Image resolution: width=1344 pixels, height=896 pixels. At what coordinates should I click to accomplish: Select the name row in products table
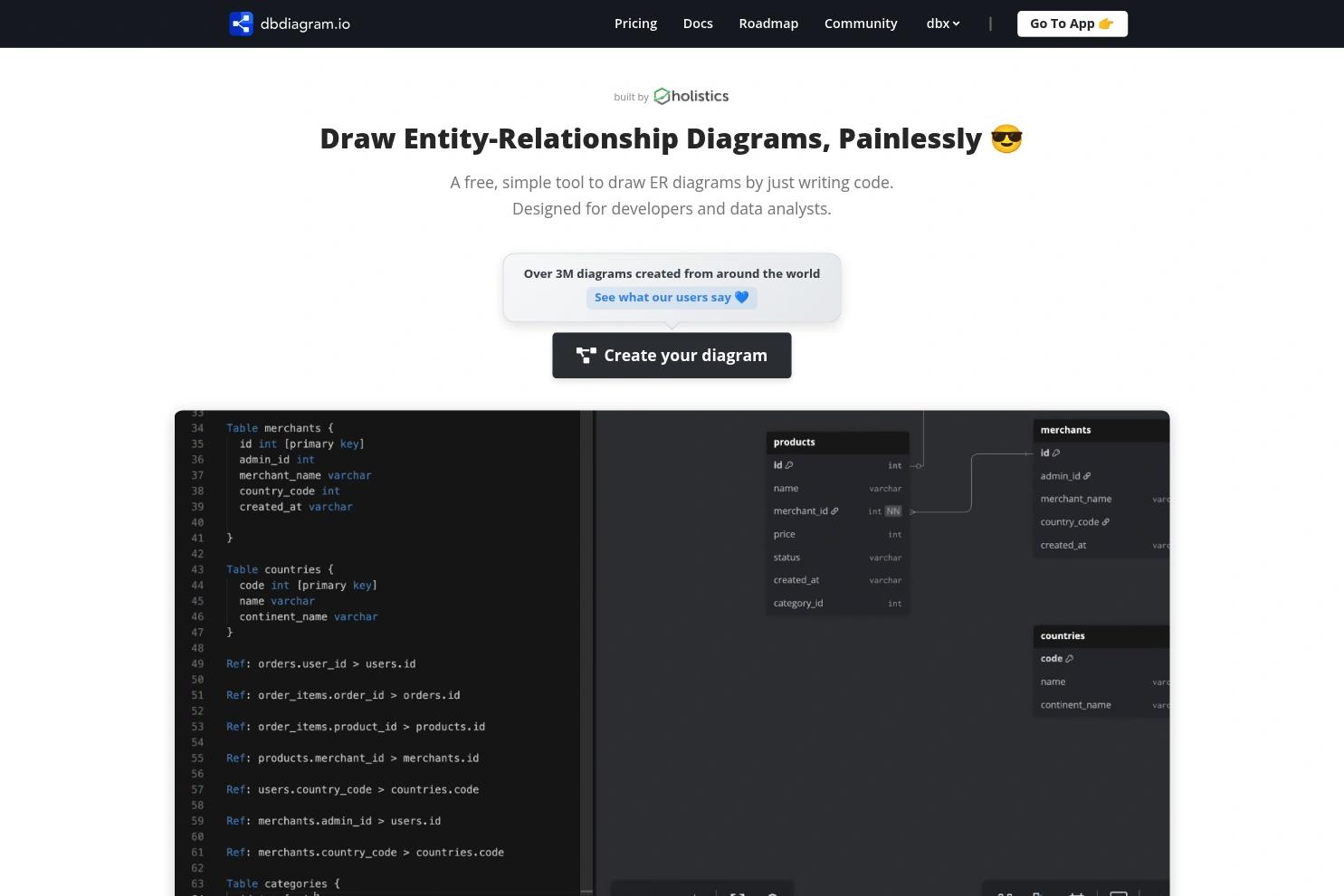tap(837, 488)
